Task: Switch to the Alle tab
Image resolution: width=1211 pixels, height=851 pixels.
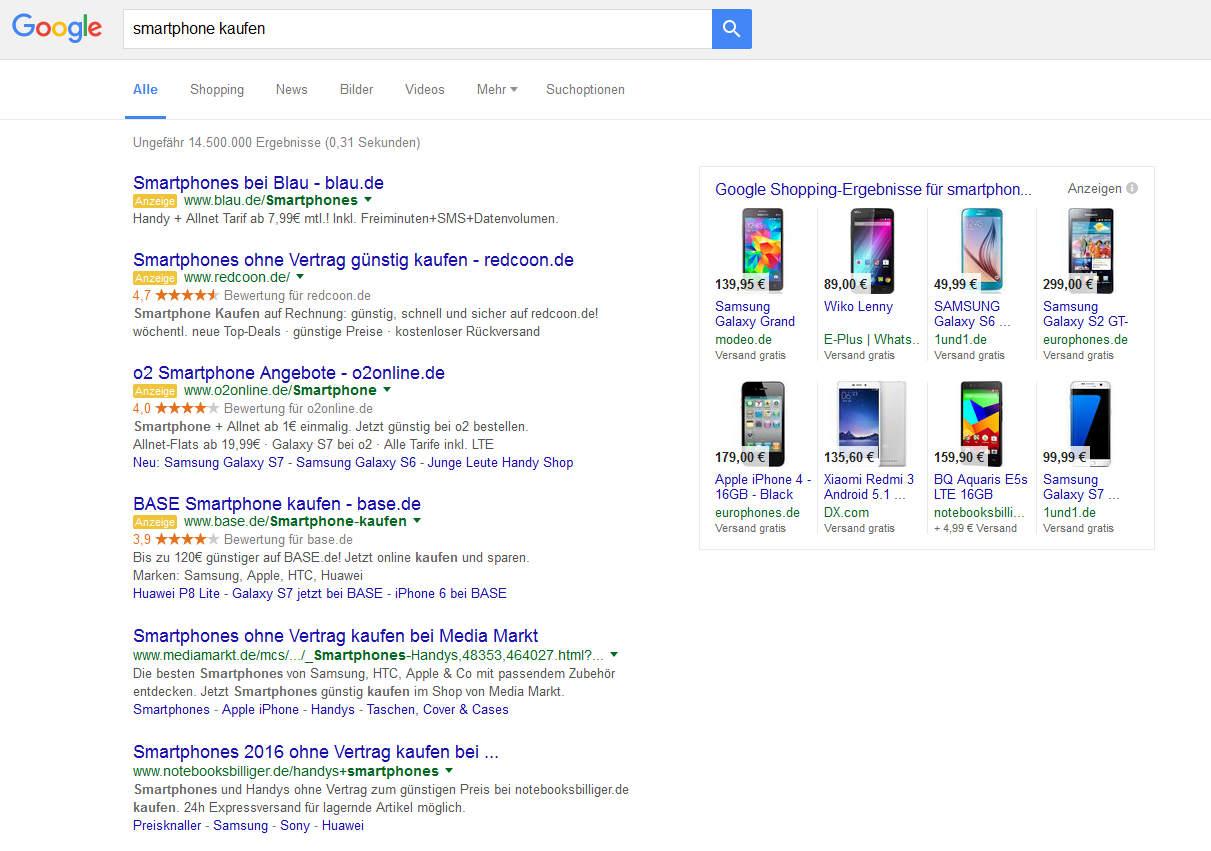Action: pyautogui.click(x=145, y=89)
